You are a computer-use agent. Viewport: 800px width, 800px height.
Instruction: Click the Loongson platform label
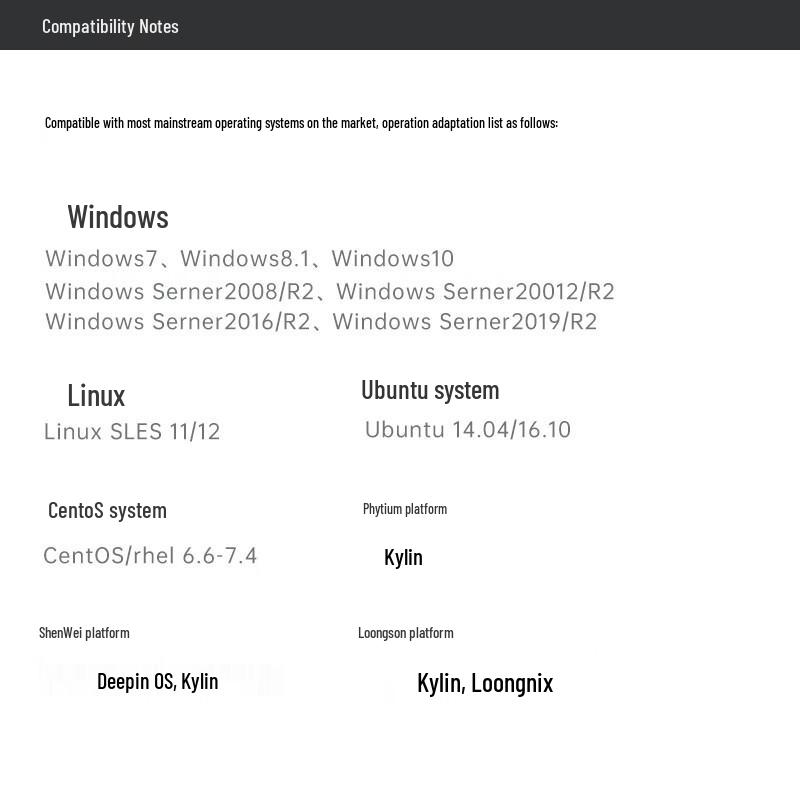[406, 633]
